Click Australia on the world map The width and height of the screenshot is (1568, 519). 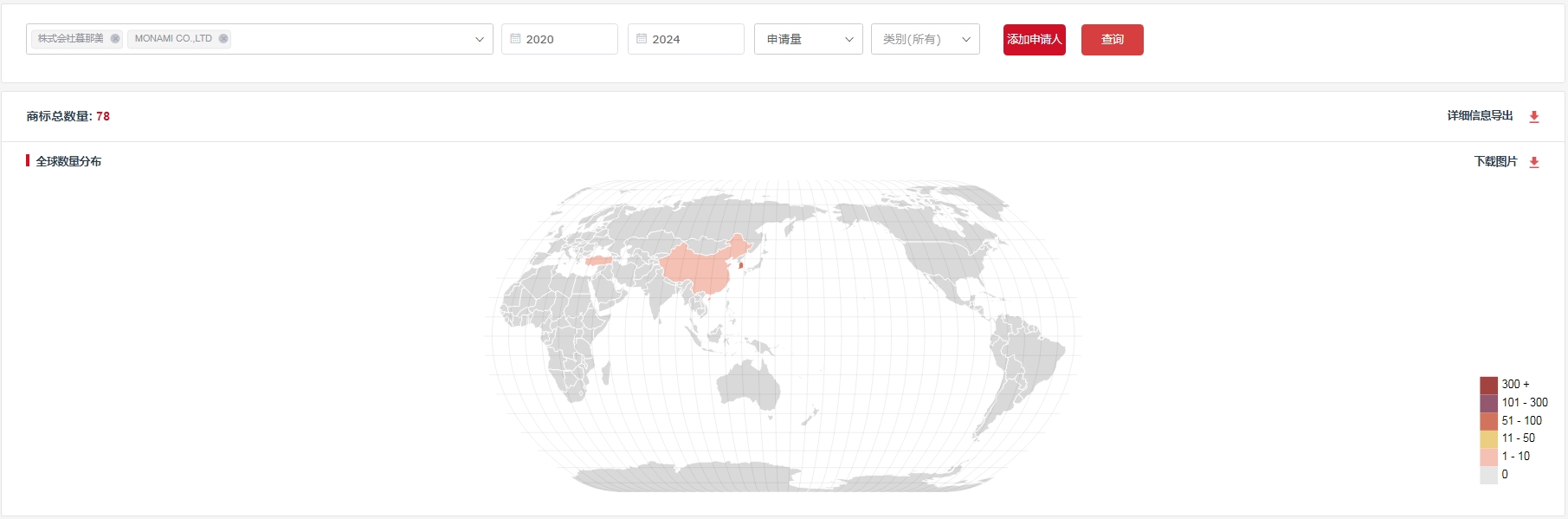749,385
